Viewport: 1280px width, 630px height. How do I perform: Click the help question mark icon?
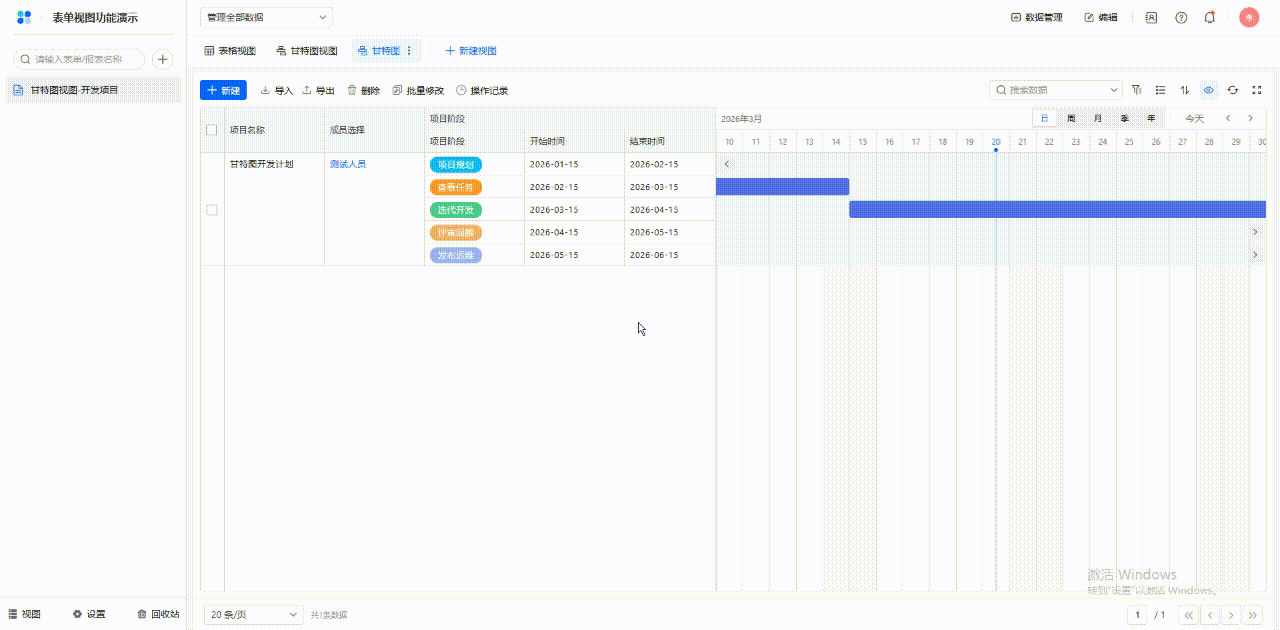click(x=1181, y=17)
